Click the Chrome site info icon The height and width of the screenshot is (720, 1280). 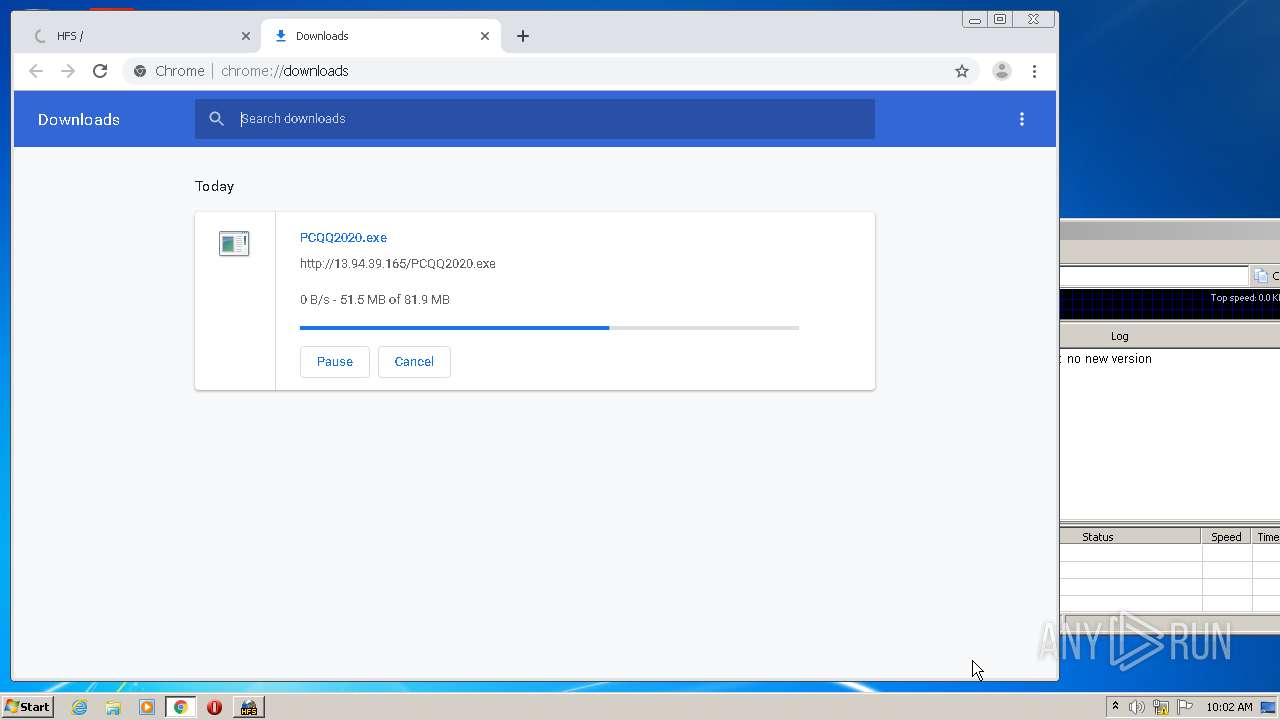point(140,71)
